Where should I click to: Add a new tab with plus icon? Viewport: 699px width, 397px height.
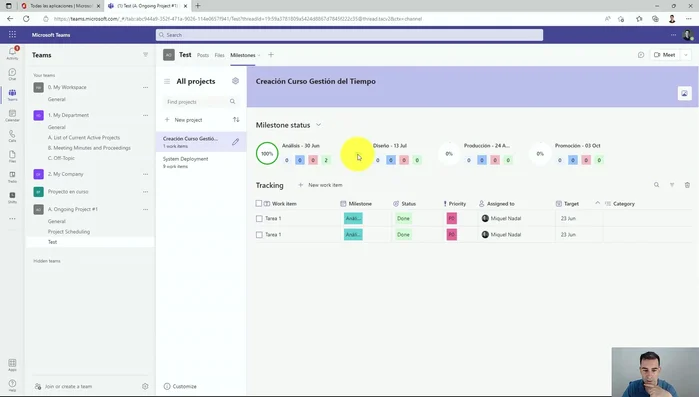point(271,55)
